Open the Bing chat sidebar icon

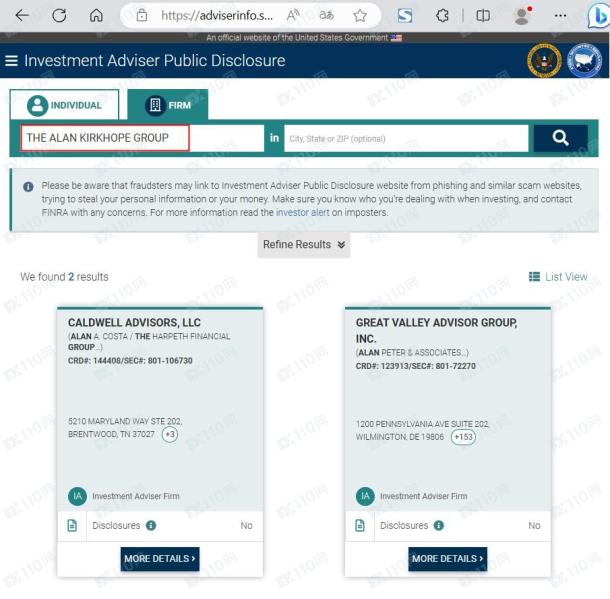[x=598, y=16]
